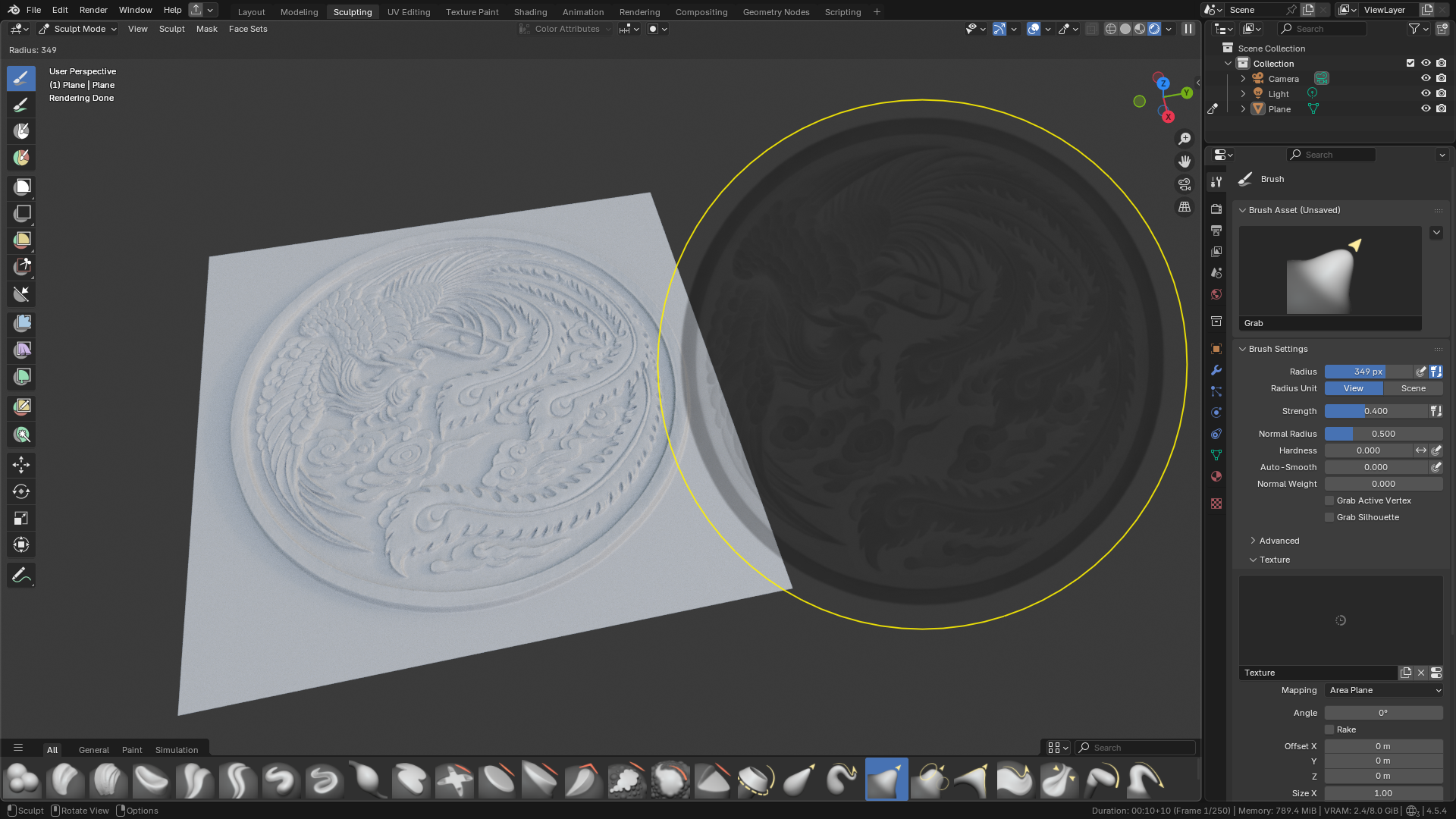Open the Sculpt Mode dropdown
Viewport: 1456px width, 819px height.
tap(79, 29)
